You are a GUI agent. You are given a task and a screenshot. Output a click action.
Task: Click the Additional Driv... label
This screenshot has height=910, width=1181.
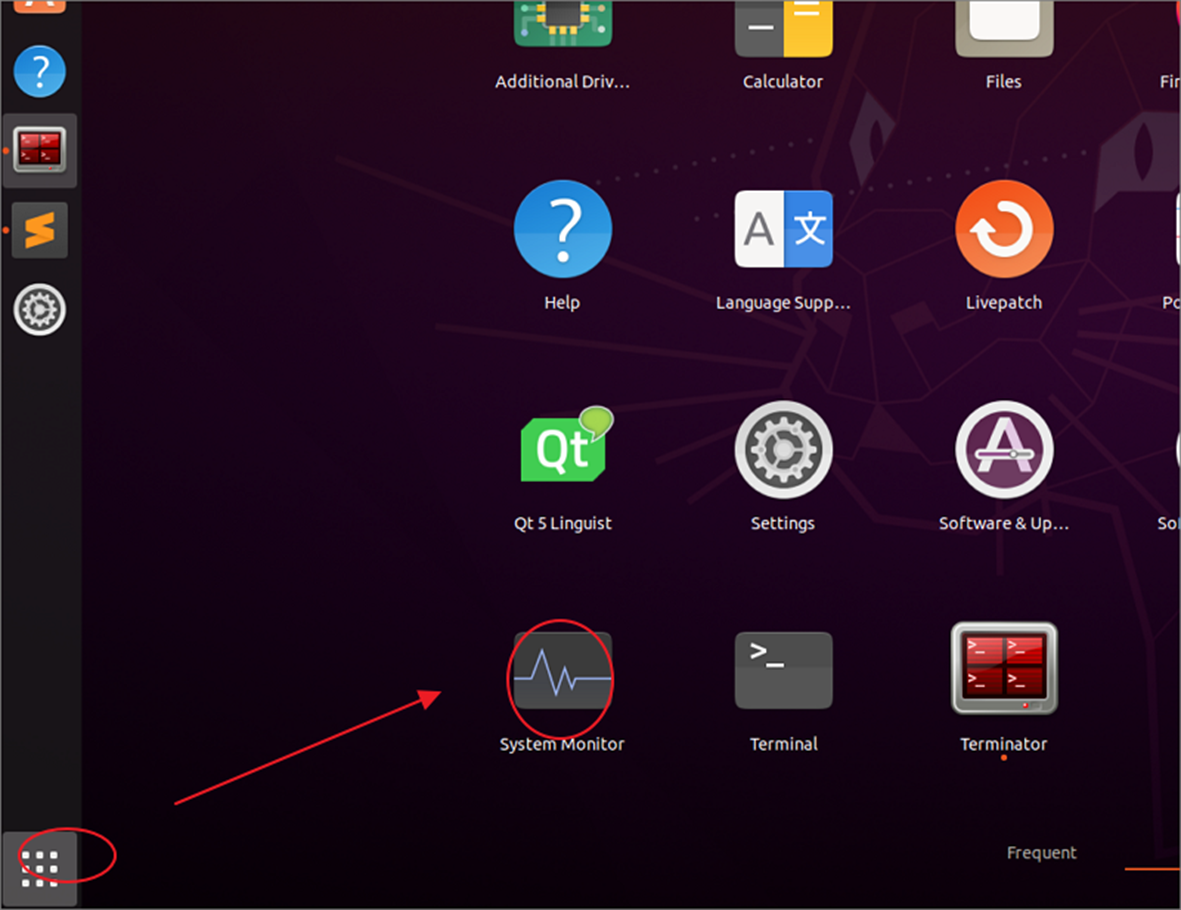563,81
